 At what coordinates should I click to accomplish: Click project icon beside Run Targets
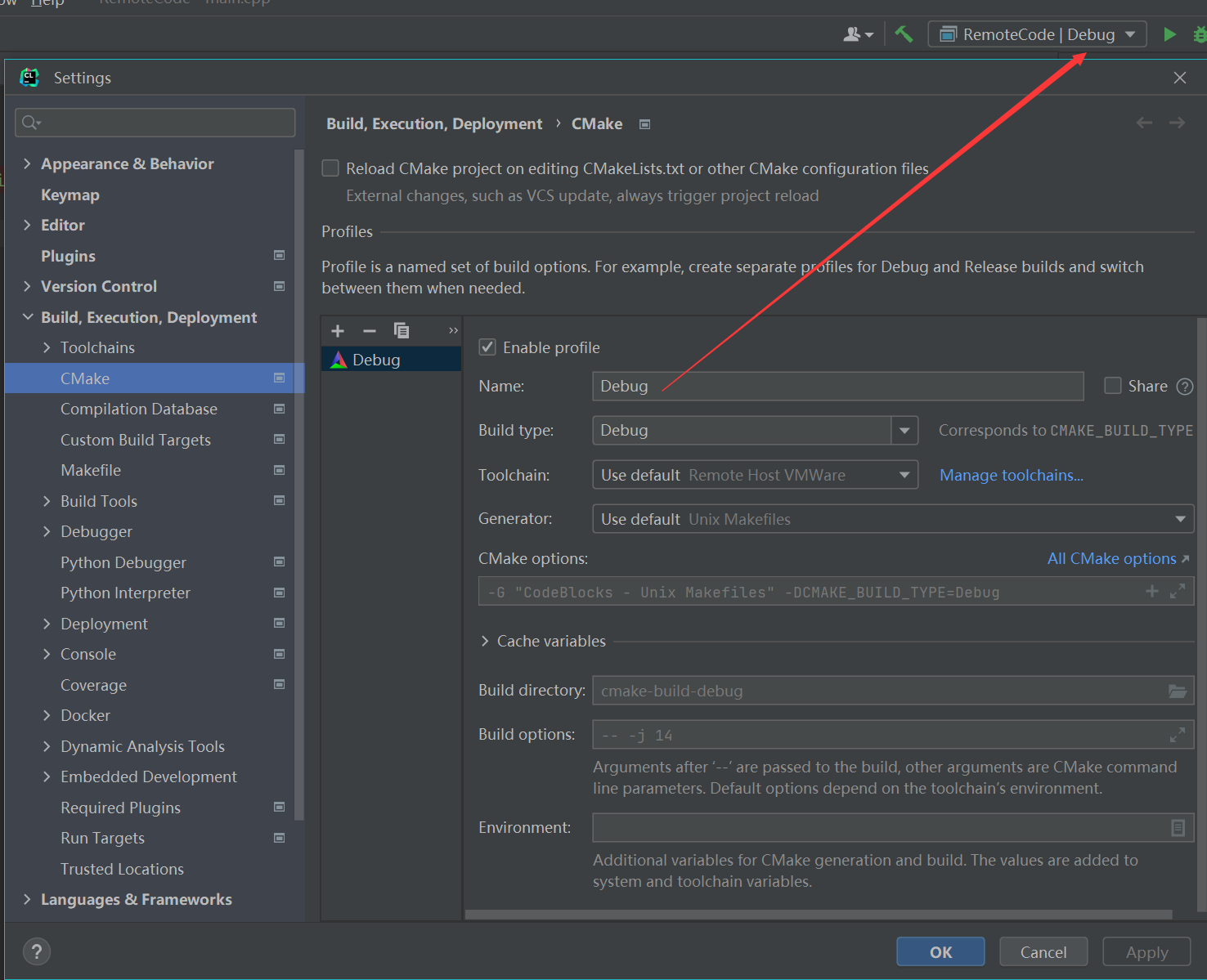click(x=279, y=838)
